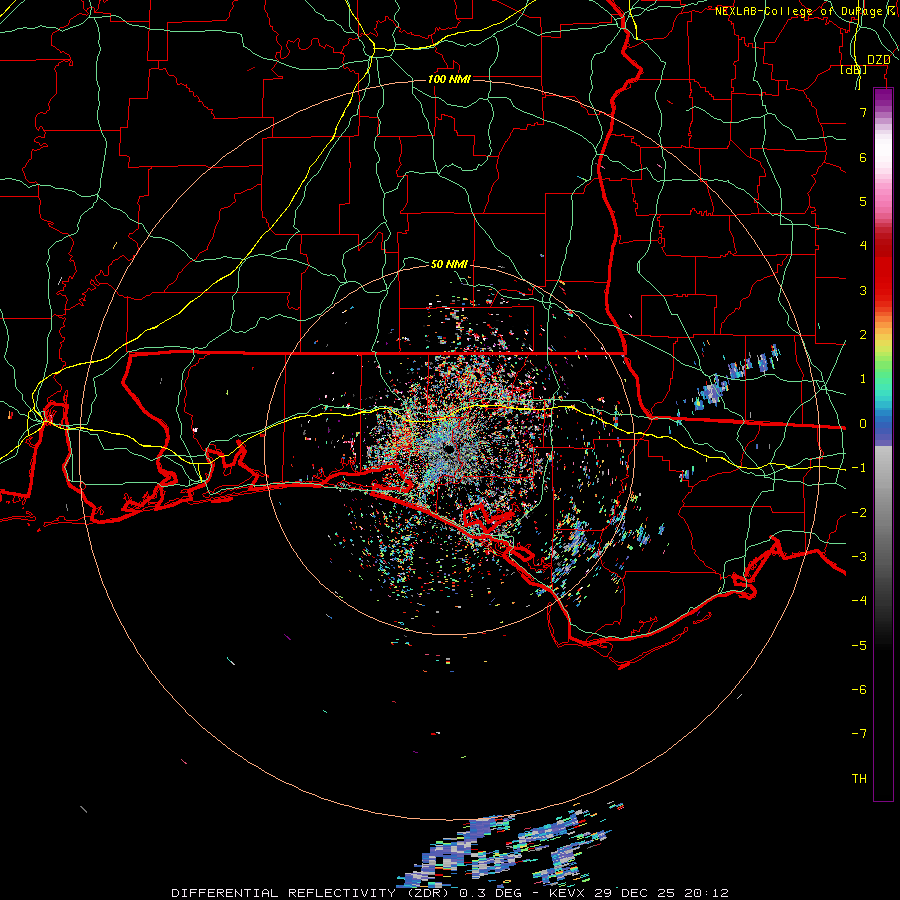The height and width of the screenshot is (900, 900).
Task: Click the dark radar site center dot
Action: coord(449,449)
